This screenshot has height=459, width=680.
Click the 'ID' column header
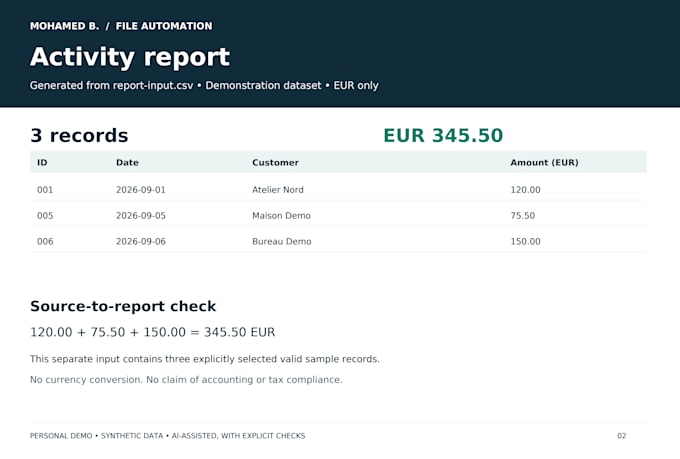[42, 163]
